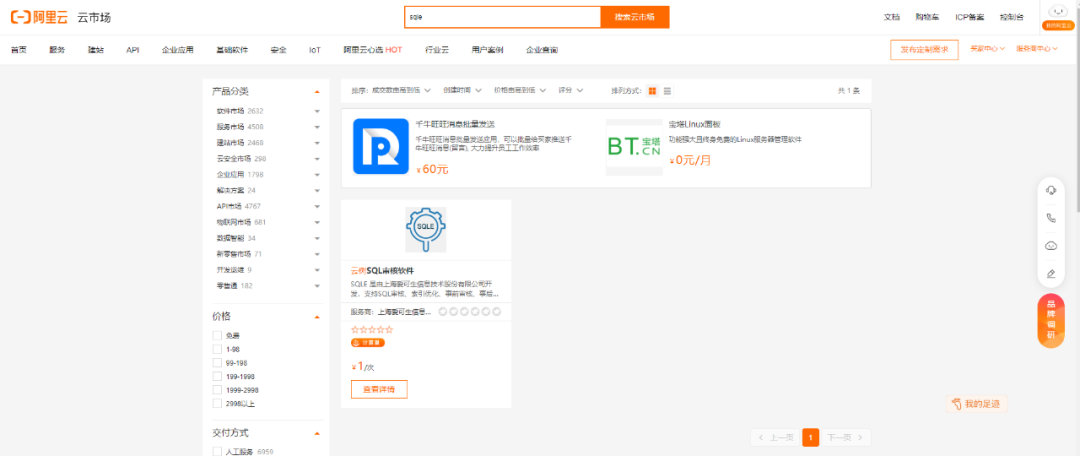Viewport: 1080px width, 456px height.
Task: Open the ICP备案 link
Action: coord(969,17)
